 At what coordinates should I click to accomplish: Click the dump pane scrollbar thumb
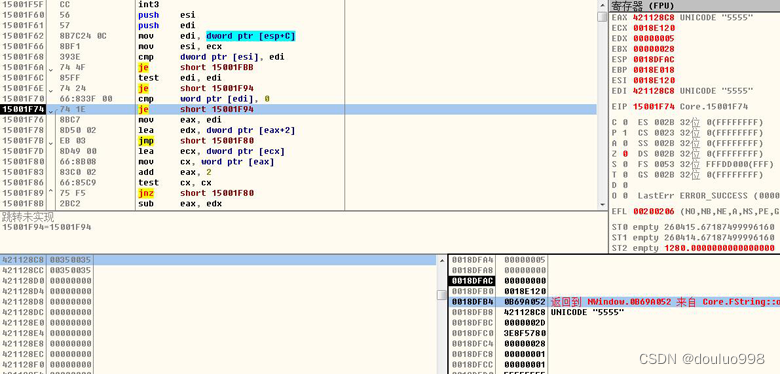[441, 295]
